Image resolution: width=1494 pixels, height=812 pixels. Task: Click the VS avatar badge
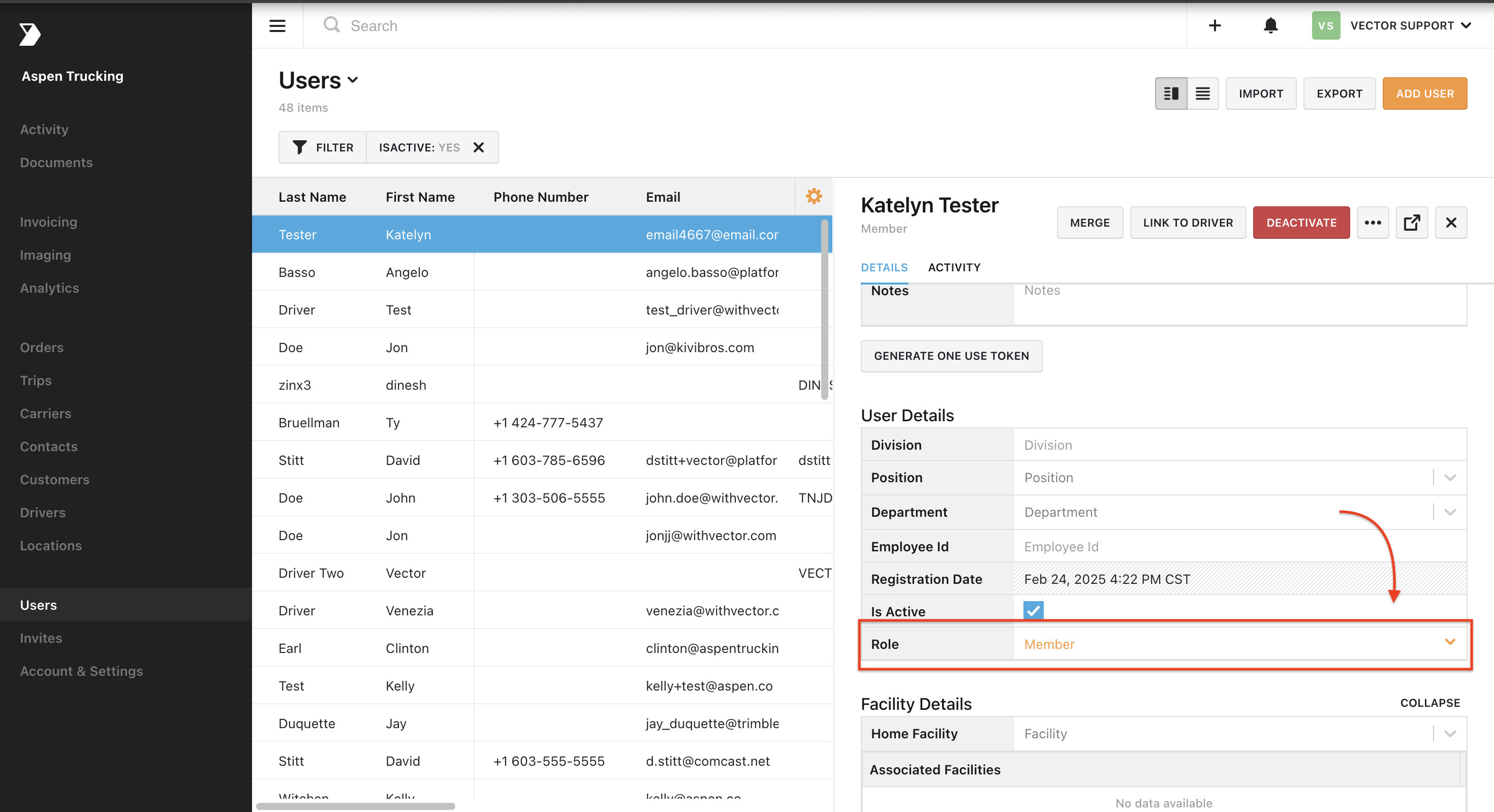coord(1325,25)
